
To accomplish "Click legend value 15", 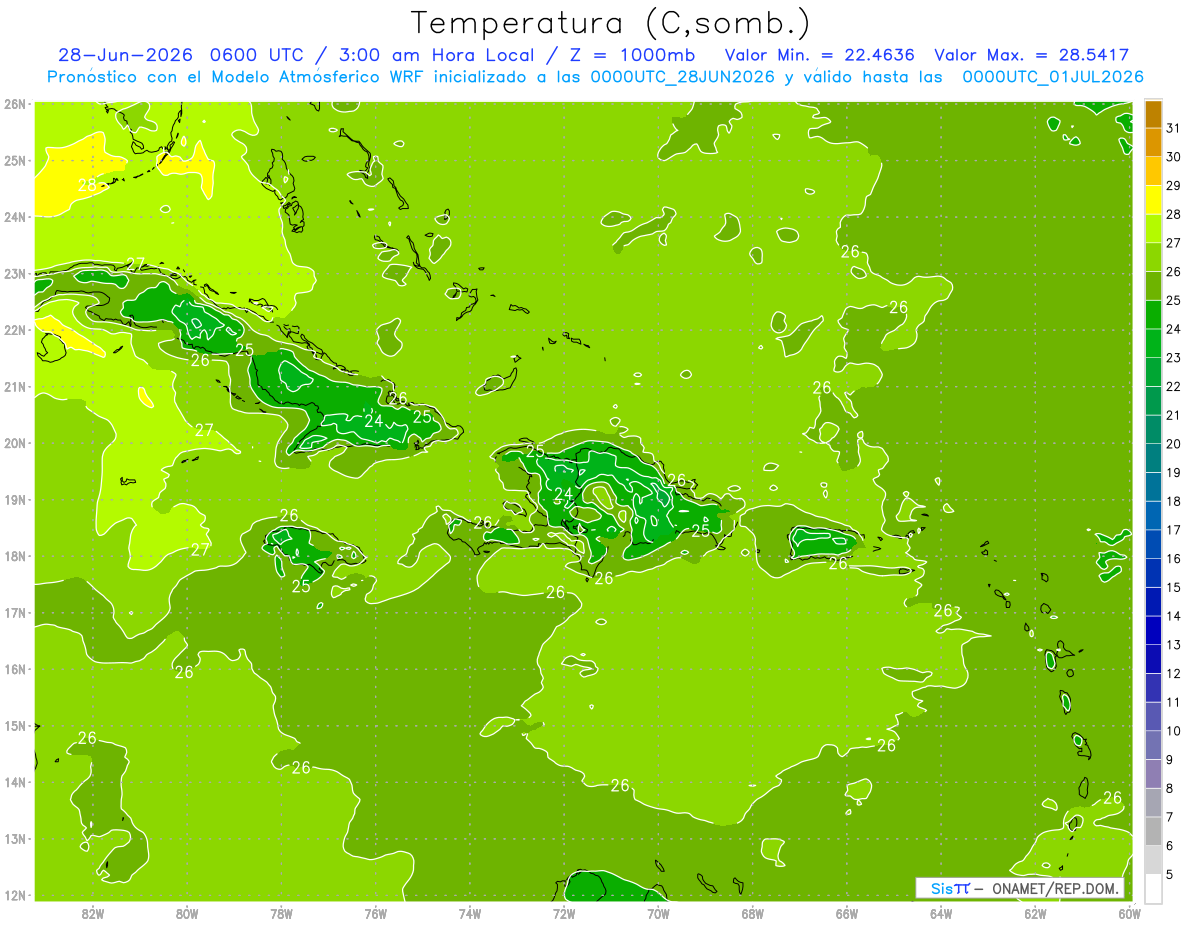I will tap(1173, 587).
